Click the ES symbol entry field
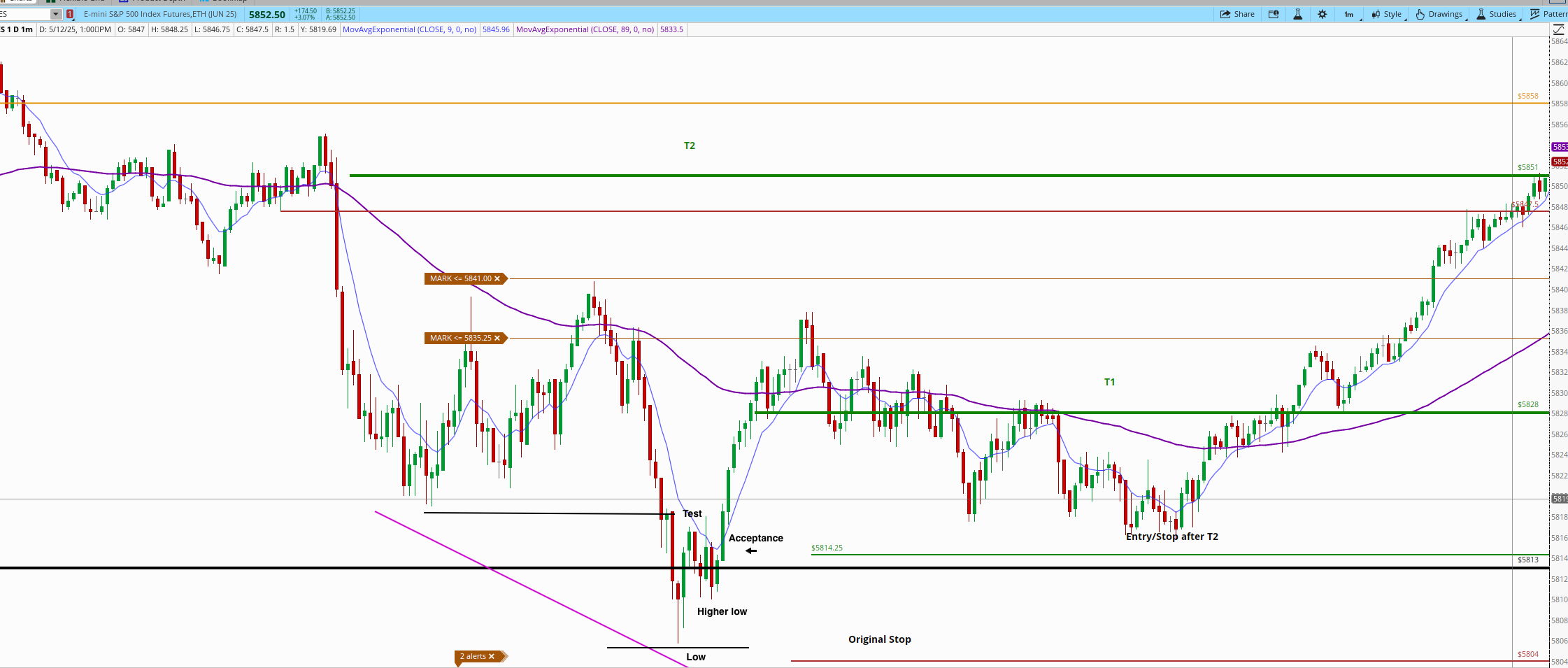 (x=25, y=14)
